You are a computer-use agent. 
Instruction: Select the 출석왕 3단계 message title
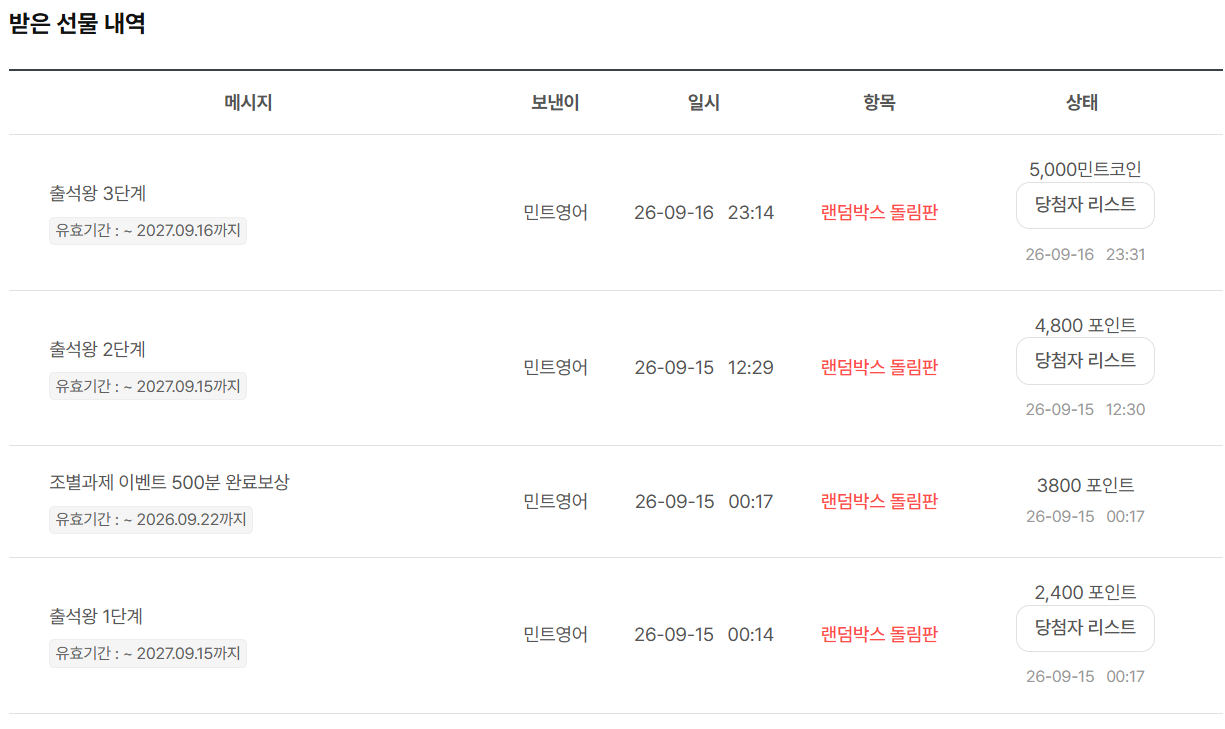[98, 194]
